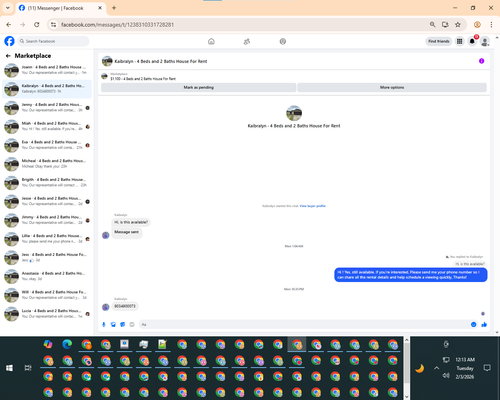Click the volume speaker tray icon
This screenshot has height=400, width=500.
click(x=446, y=376)
